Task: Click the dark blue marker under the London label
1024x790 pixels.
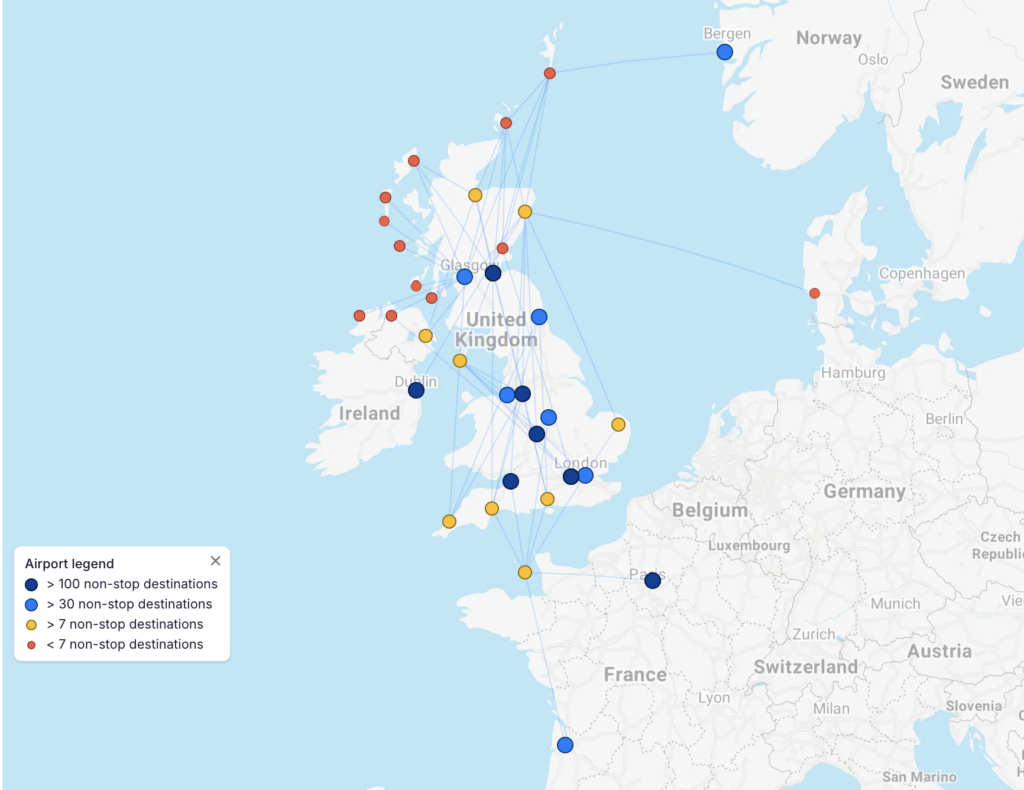Action: 571,477
